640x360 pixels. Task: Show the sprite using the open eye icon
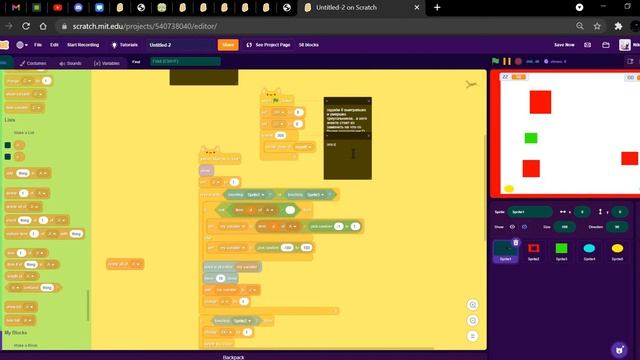512,227
